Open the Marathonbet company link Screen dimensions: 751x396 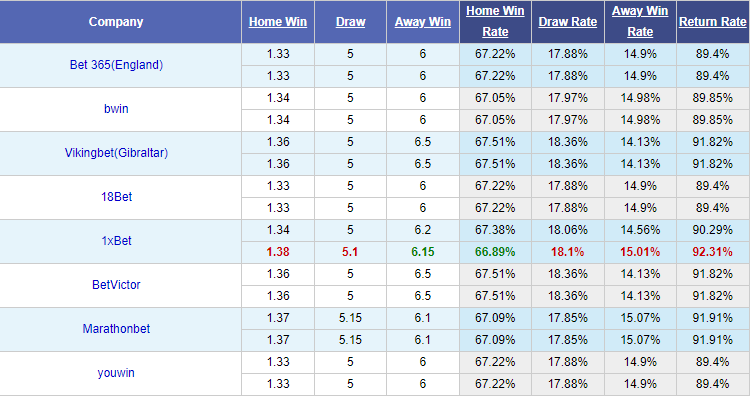(116, 329)
